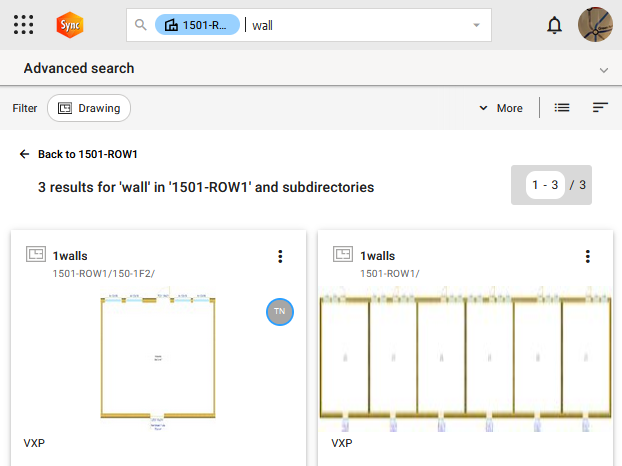Go back to 1501-ROW1
Screen dimensions: 622x466
pyautogui.click(x=78, y=155)
